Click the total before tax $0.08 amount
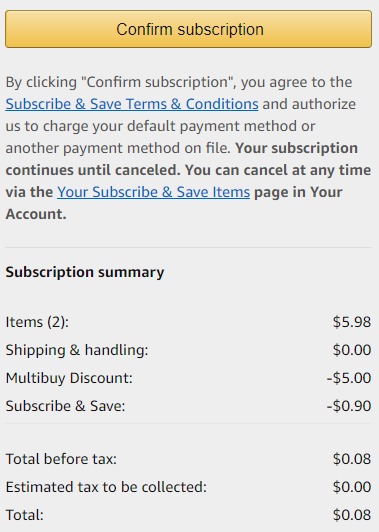This screenshot has height=532, width=379. coord(352,459)
